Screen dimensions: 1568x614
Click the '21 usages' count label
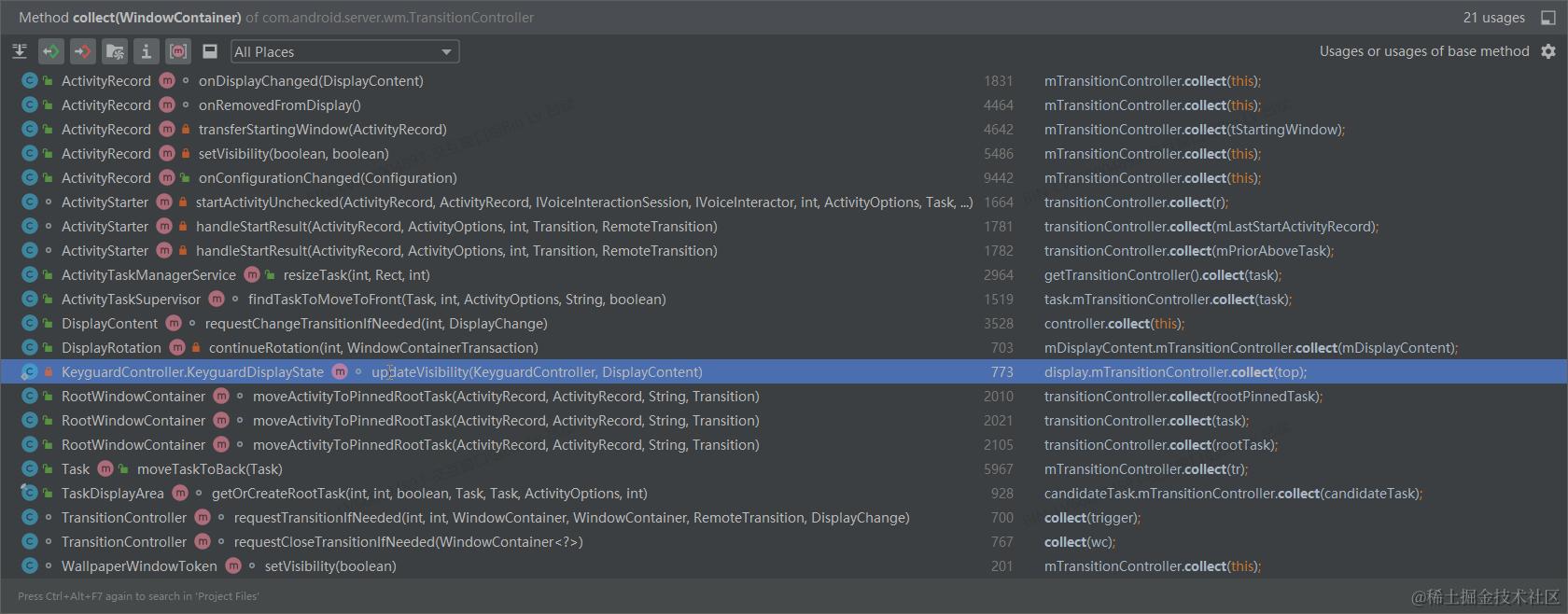(x=1494, y=18)
